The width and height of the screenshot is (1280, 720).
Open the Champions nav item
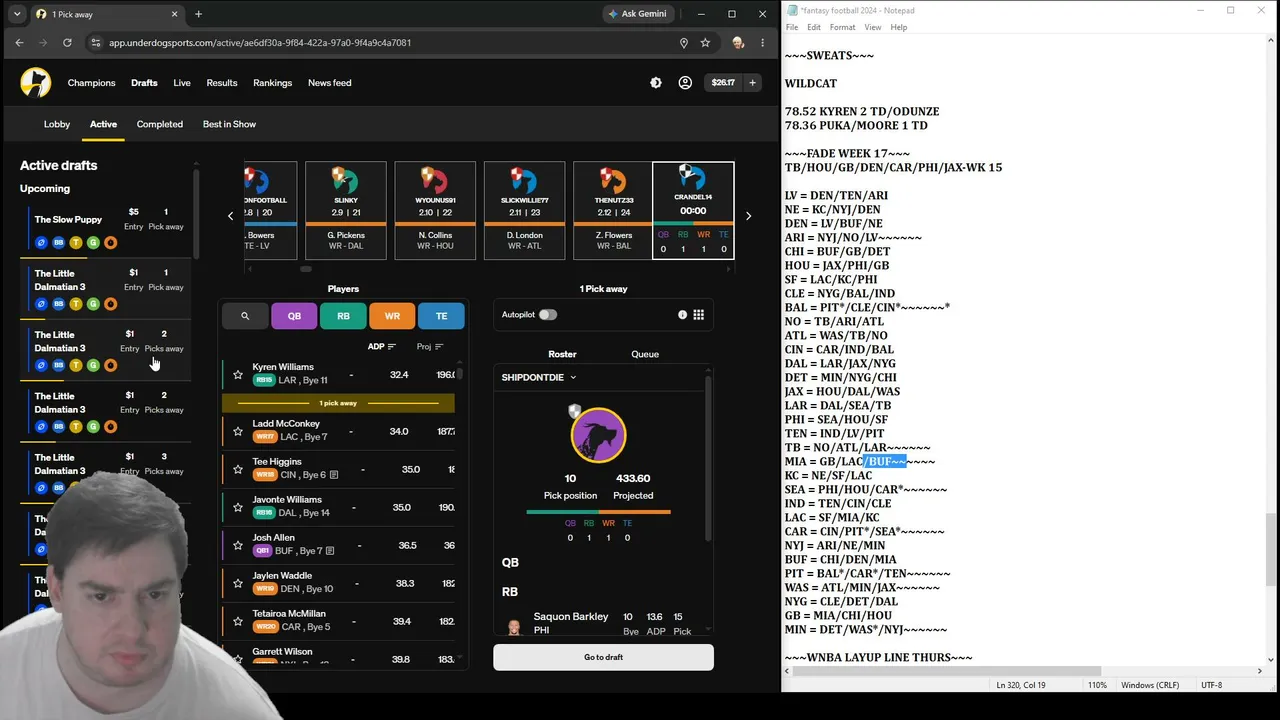[92, 83]
